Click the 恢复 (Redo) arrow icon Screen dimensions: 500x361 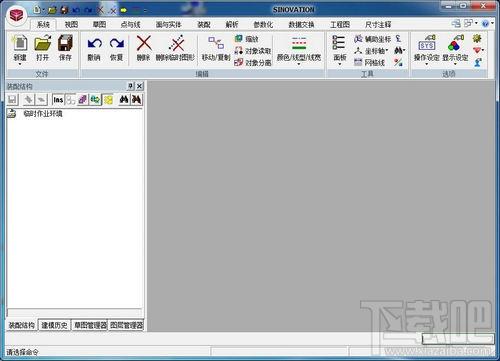point(117,44)
